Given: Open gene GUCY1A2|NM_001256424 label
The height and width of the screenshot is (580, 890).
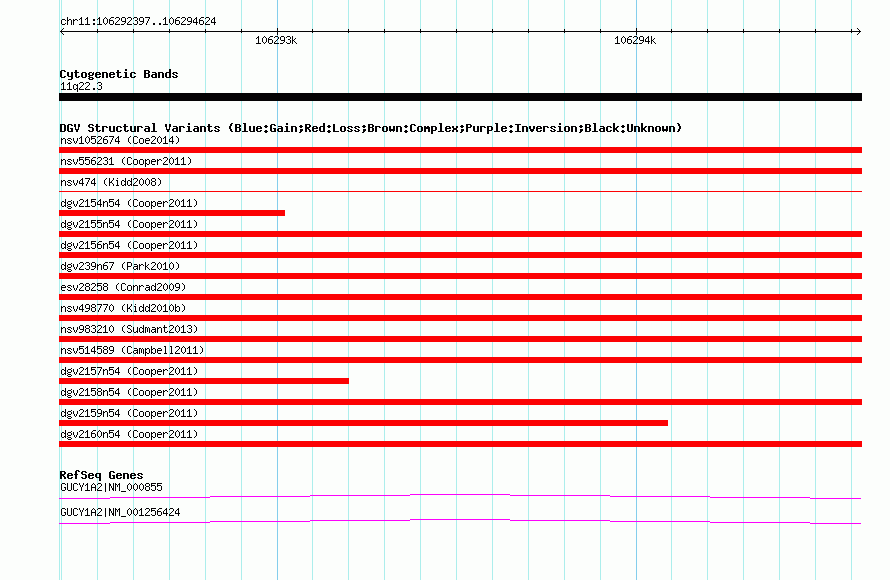Looking at the screenshot, I should point(120,512).
